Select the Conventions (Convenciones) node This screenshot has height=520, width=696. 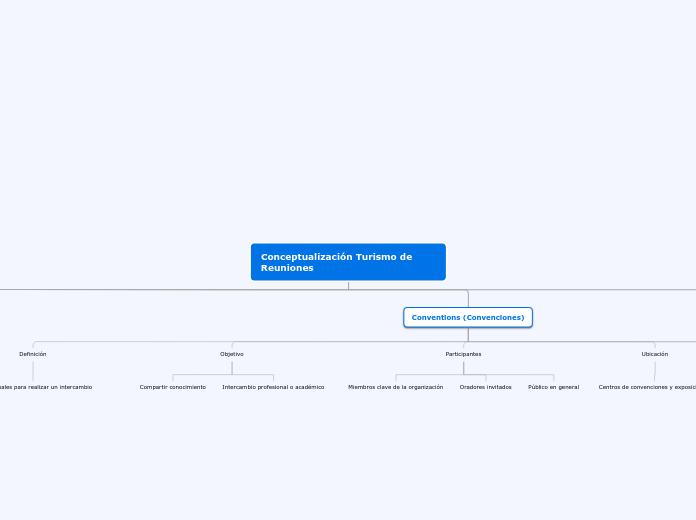(468, 318)
